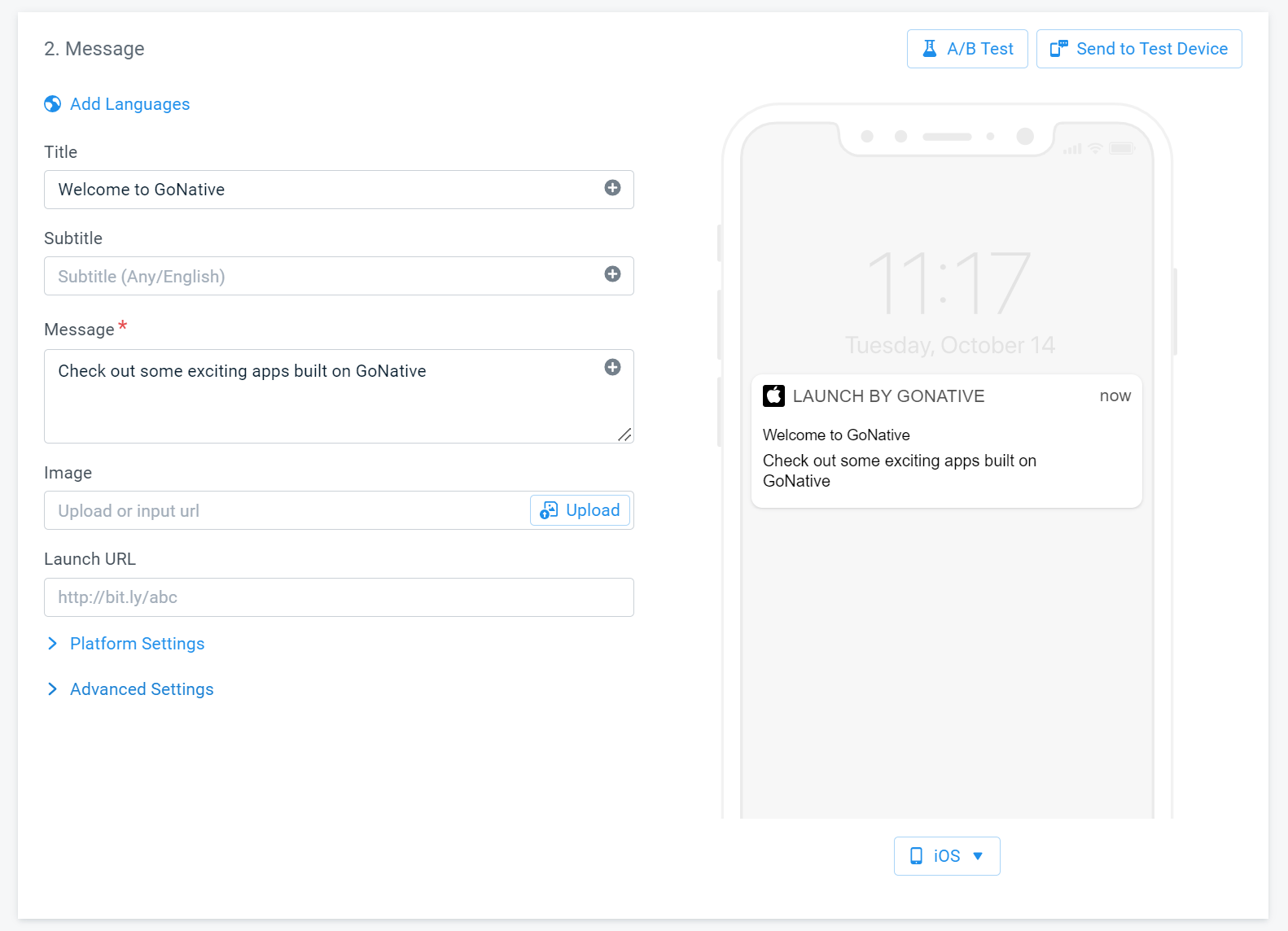
Task: Click the Send to Test Device button
Action: click(1139, 48)
